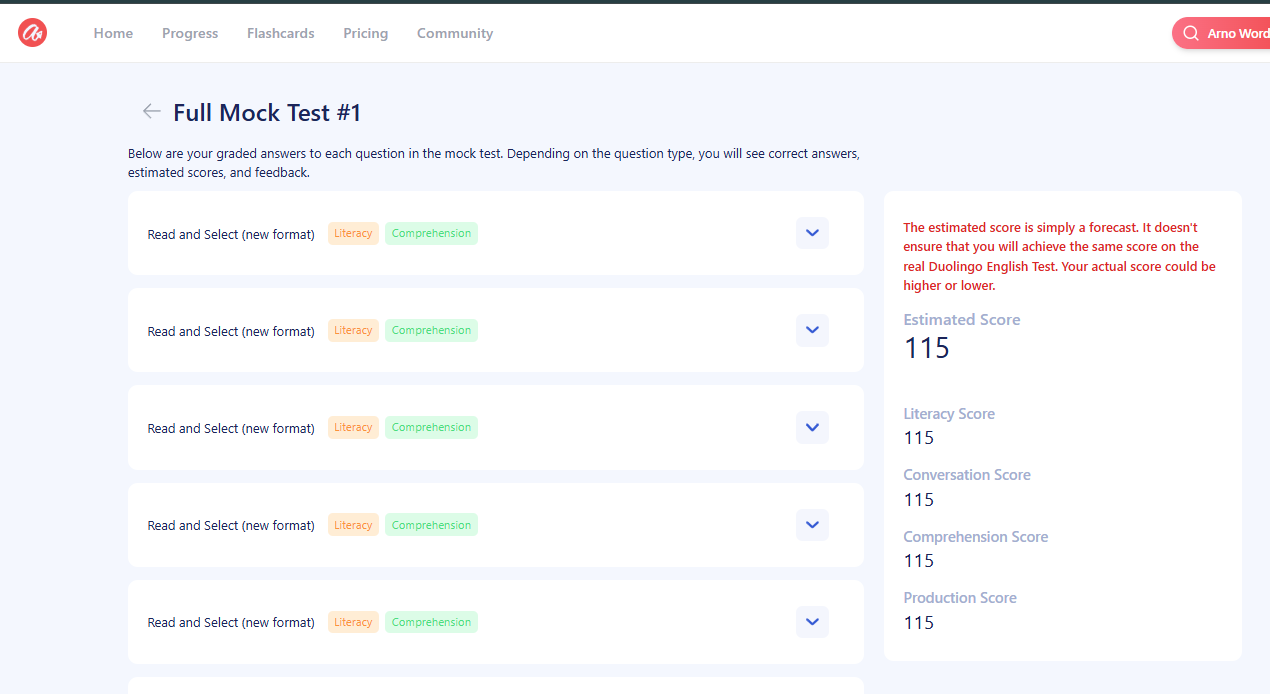Click the Literacy badge on the second question
The width and height of the screenshot is (1270, 694).
click(353, 330)
